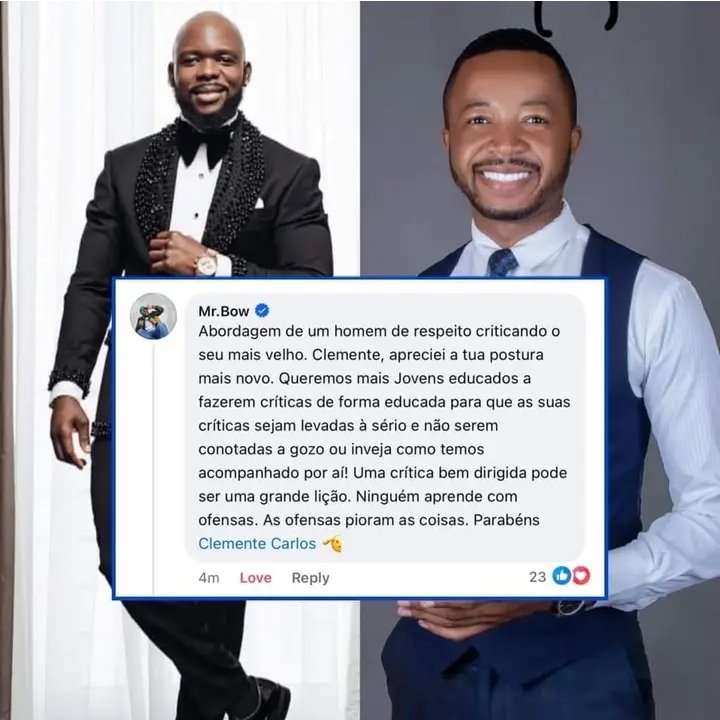Select the gray comment text bubble
Image resolution: width=720 pixels, height=720 pixels.
(385, 428)
